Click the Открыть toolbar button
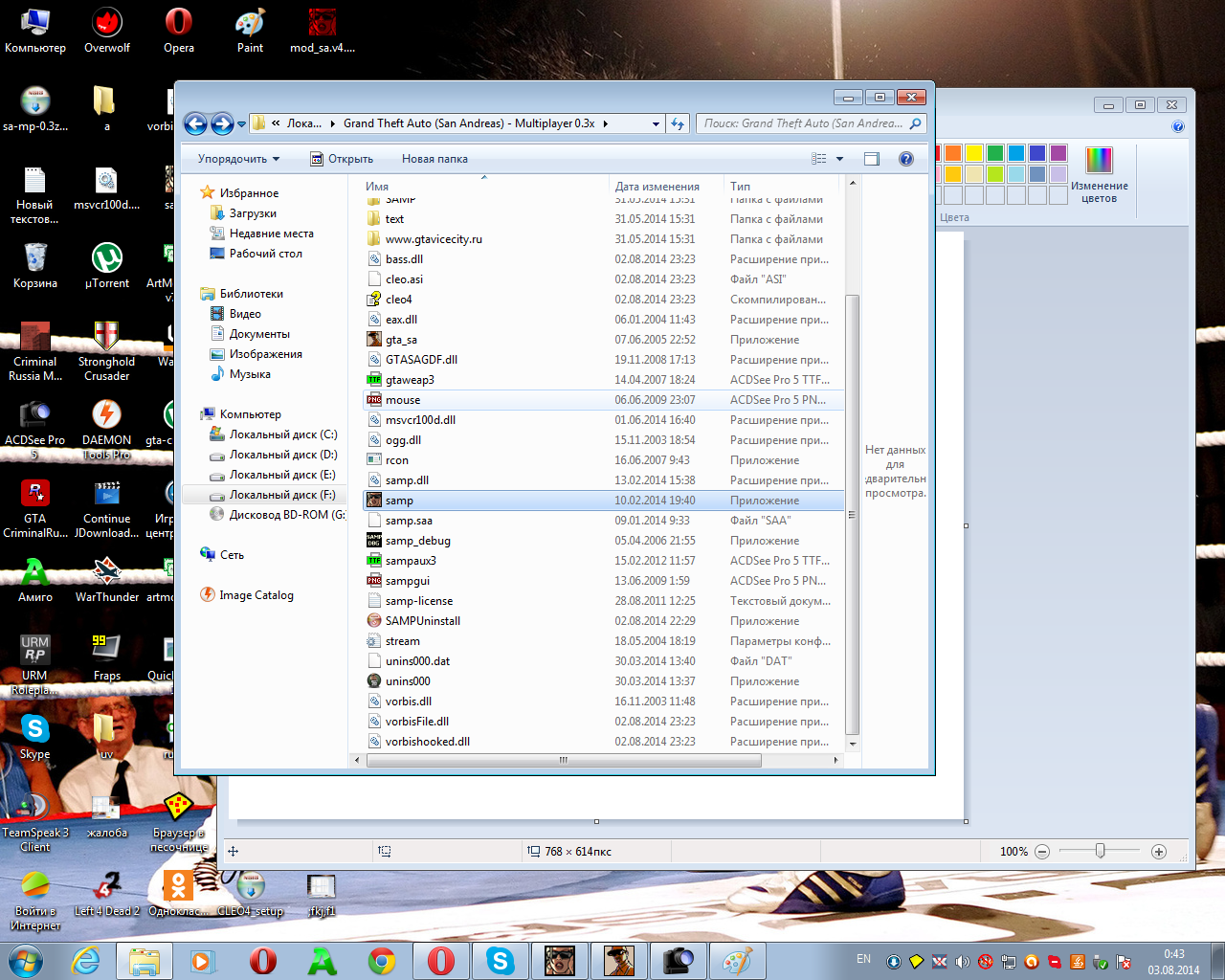This screenshot has width=1225, height=980. tap(342, 159)
